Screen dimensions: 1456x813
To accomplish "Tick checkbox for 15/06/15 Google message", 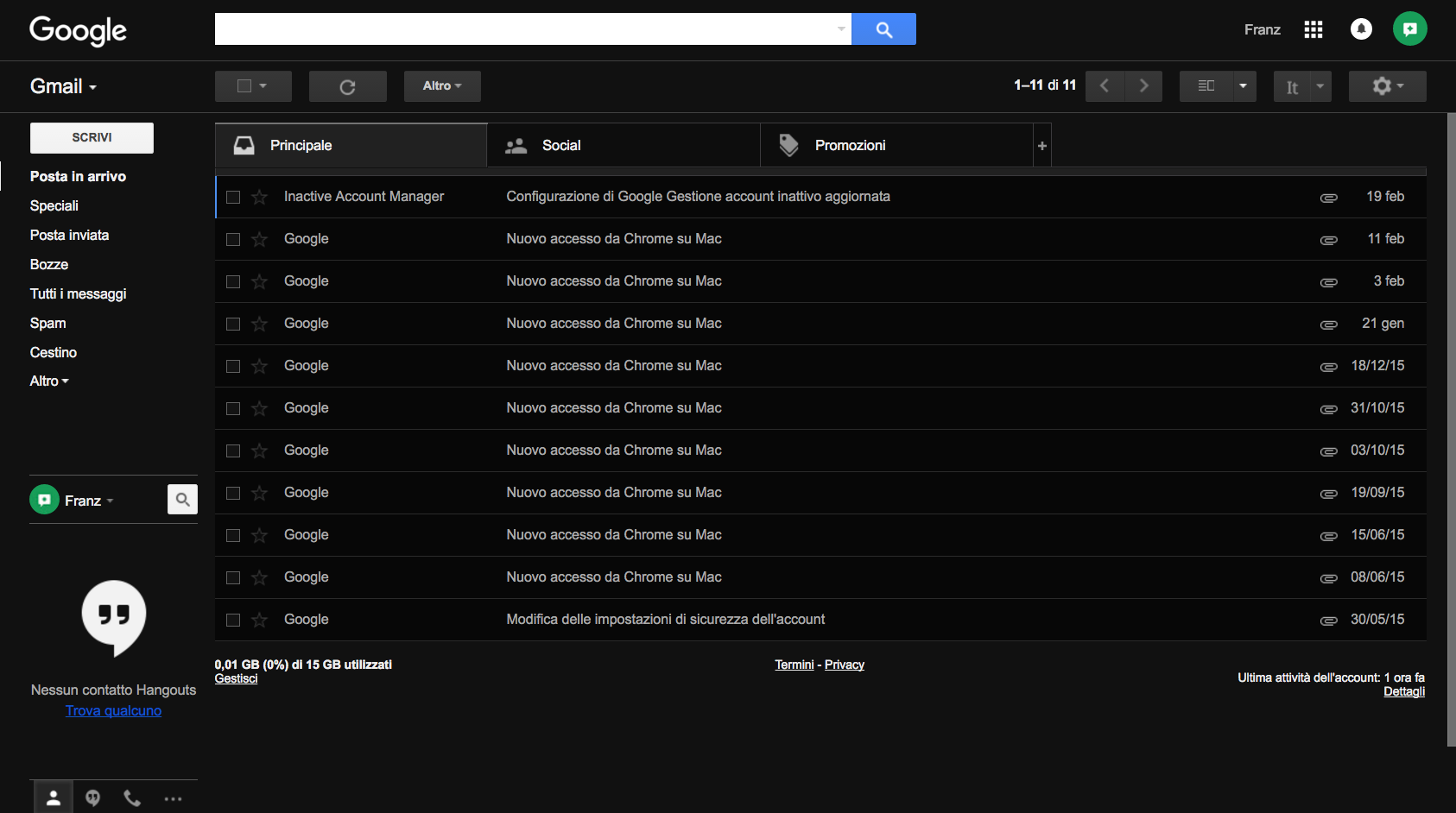I will click(233, 535).
